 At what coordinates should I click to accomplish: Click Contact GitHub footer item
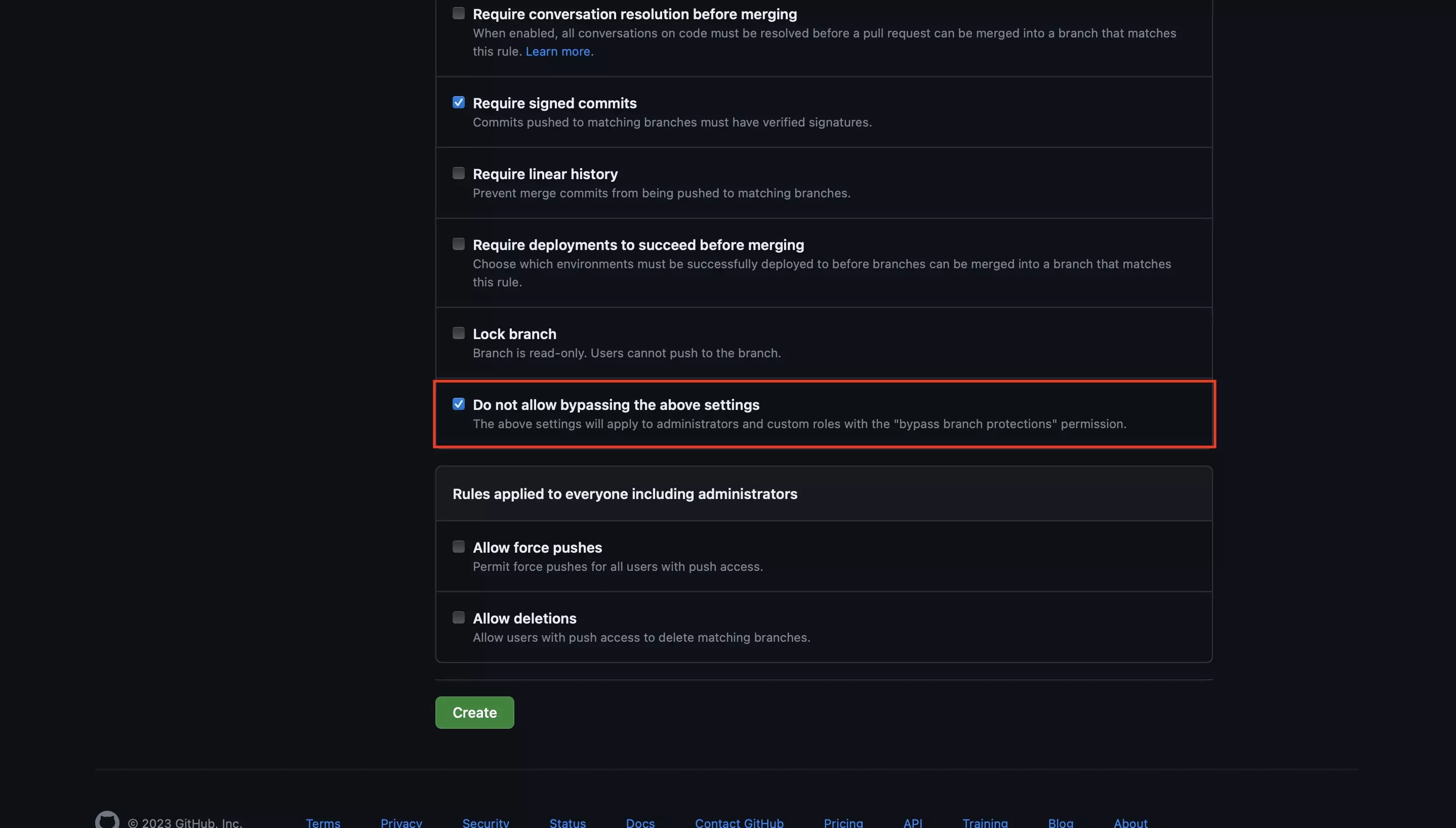pyautogui.click(x=739, y=822)
